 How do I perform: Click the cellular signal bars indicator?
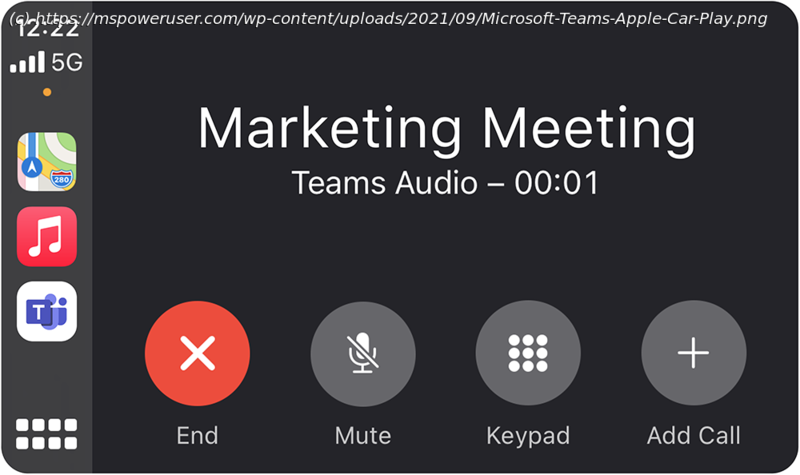click(28, 62)
